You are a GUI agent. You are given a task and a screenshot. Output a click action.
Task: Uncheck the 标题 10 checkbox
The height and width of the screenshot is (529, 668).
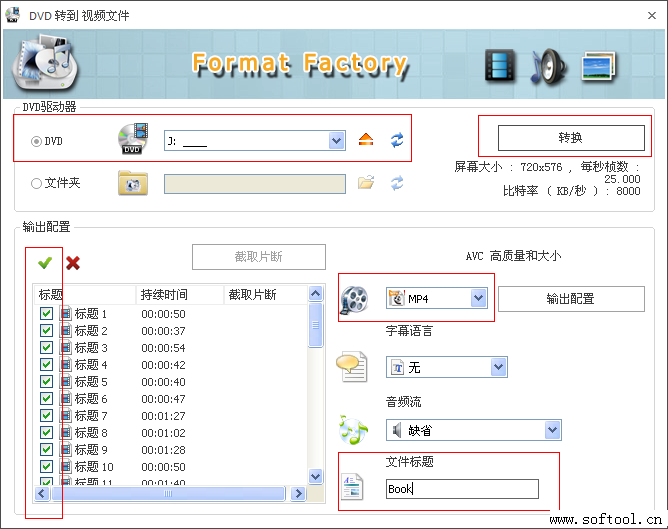(46, 467)
